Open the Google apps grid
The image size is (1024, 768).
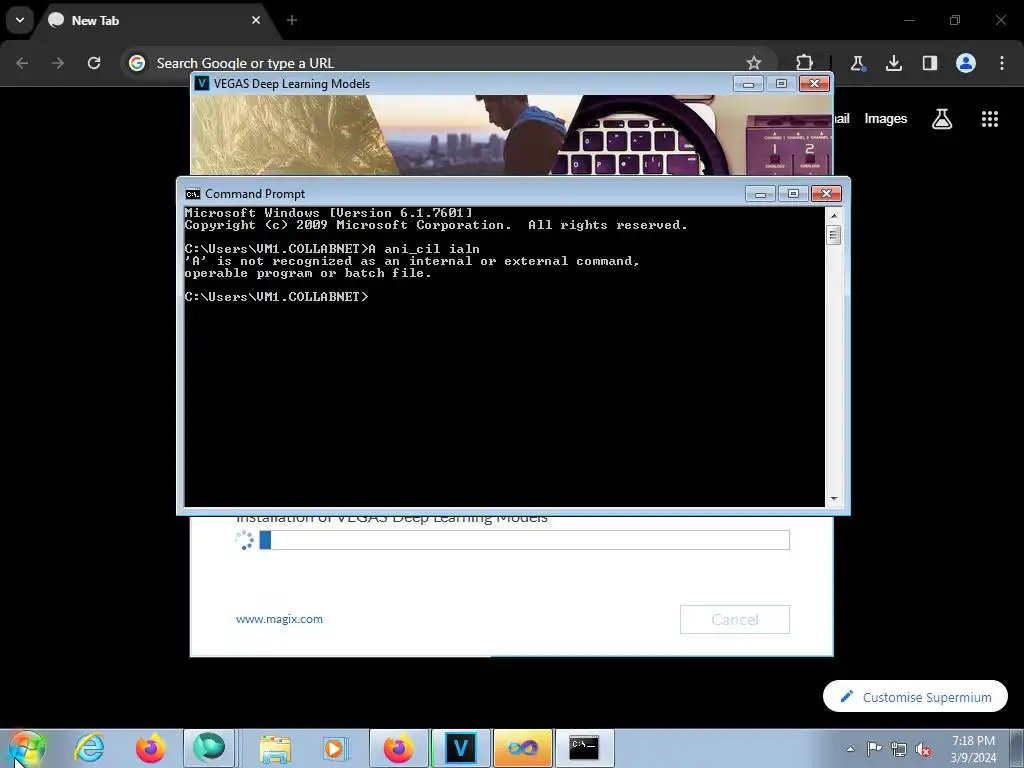point(989,118)
